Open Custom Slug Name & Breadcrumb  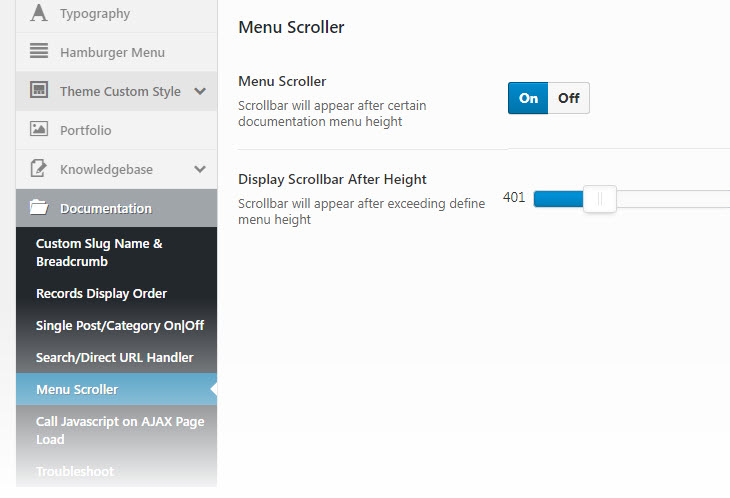(99, 252)
